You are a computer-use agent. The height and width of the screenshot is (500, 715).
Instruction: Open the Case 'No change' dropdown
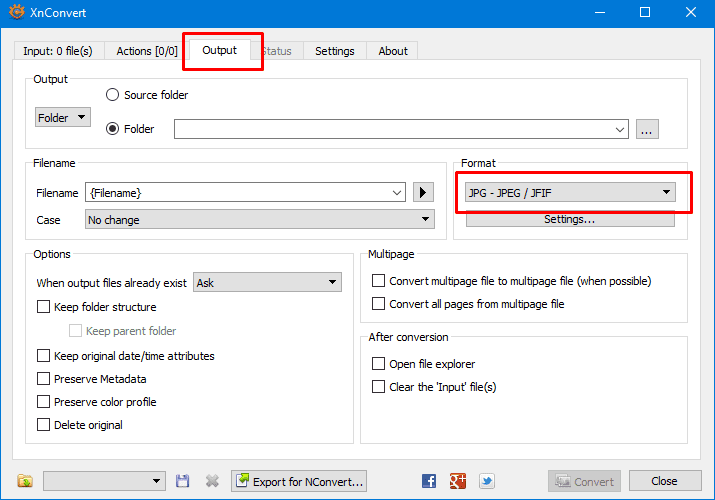(260, 219)
